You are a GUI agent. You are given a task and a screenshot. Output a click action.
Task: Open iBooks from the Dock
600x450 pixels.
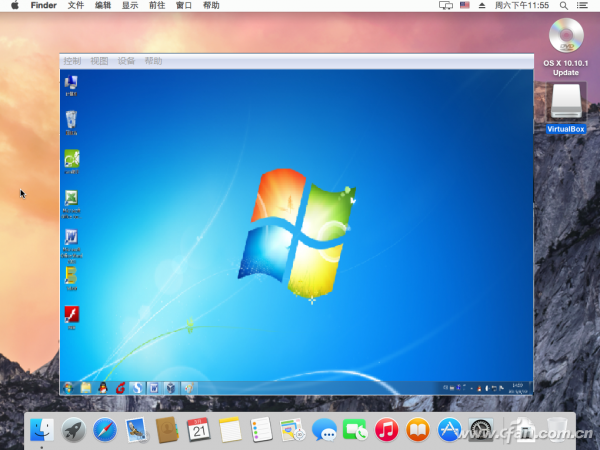418,429
